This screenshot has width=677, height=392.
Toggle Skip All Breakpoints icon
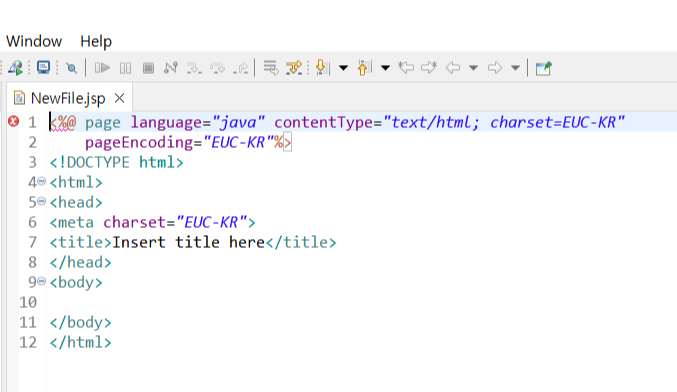(x=71, y=68)
